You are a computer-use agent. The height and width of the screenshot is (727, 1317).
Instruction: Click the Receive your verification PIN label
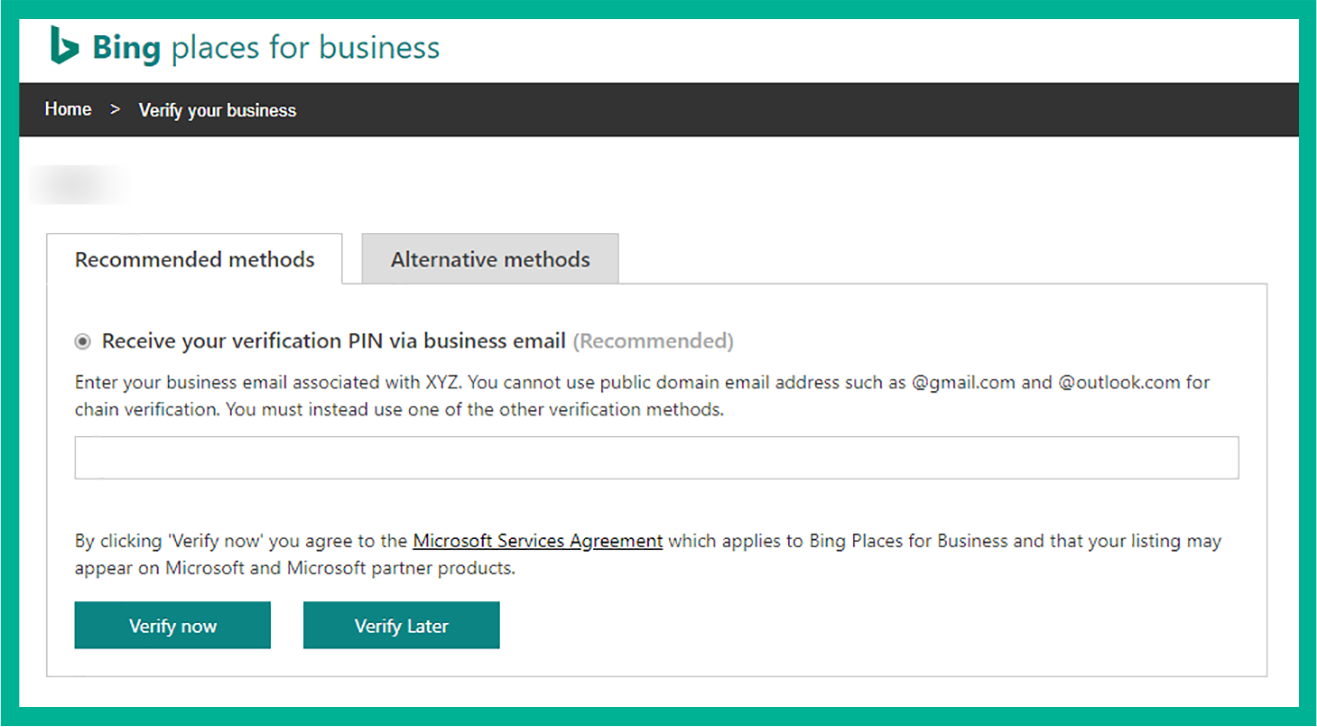334,341
